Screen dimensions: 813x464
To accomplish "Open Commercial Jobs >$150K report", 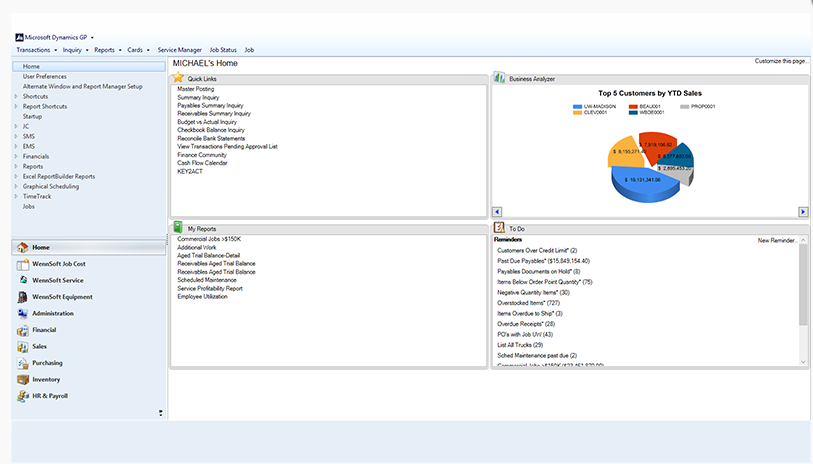I will 209,239.
